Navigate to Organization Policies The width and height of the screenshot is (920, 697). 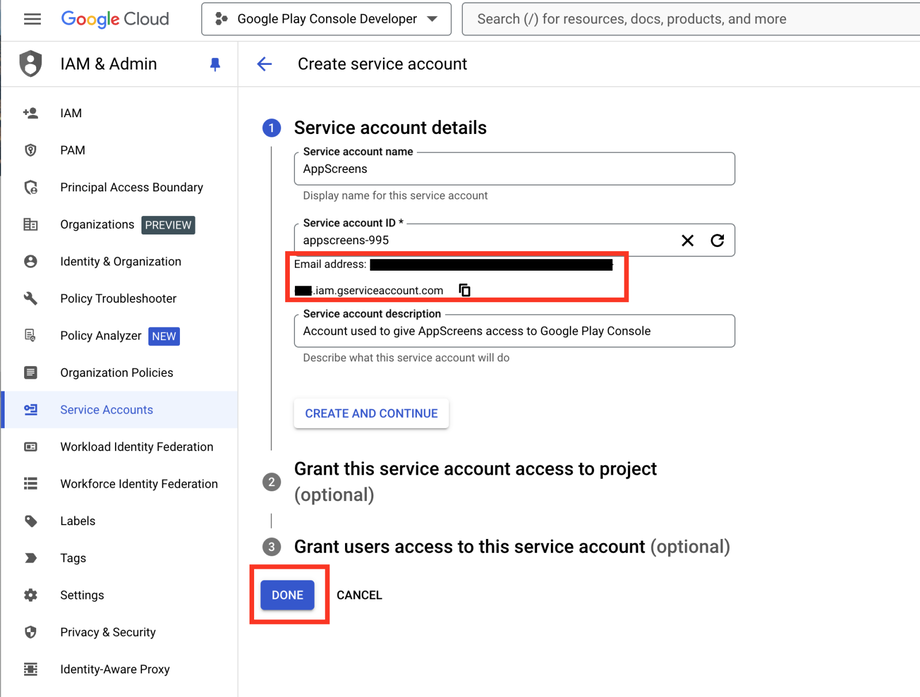click(116, 373)
